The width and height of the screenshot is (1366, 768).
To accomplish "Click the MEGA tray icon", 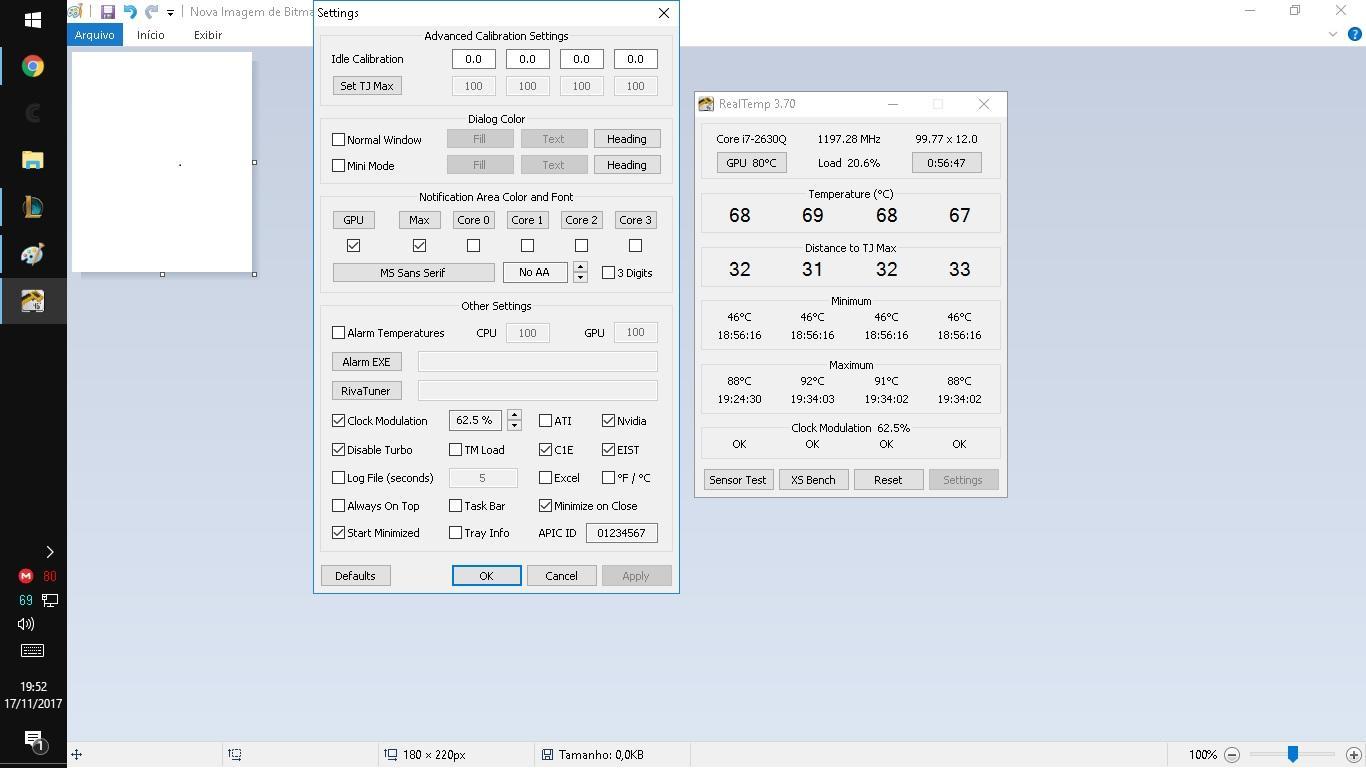I will coord(25,576).
